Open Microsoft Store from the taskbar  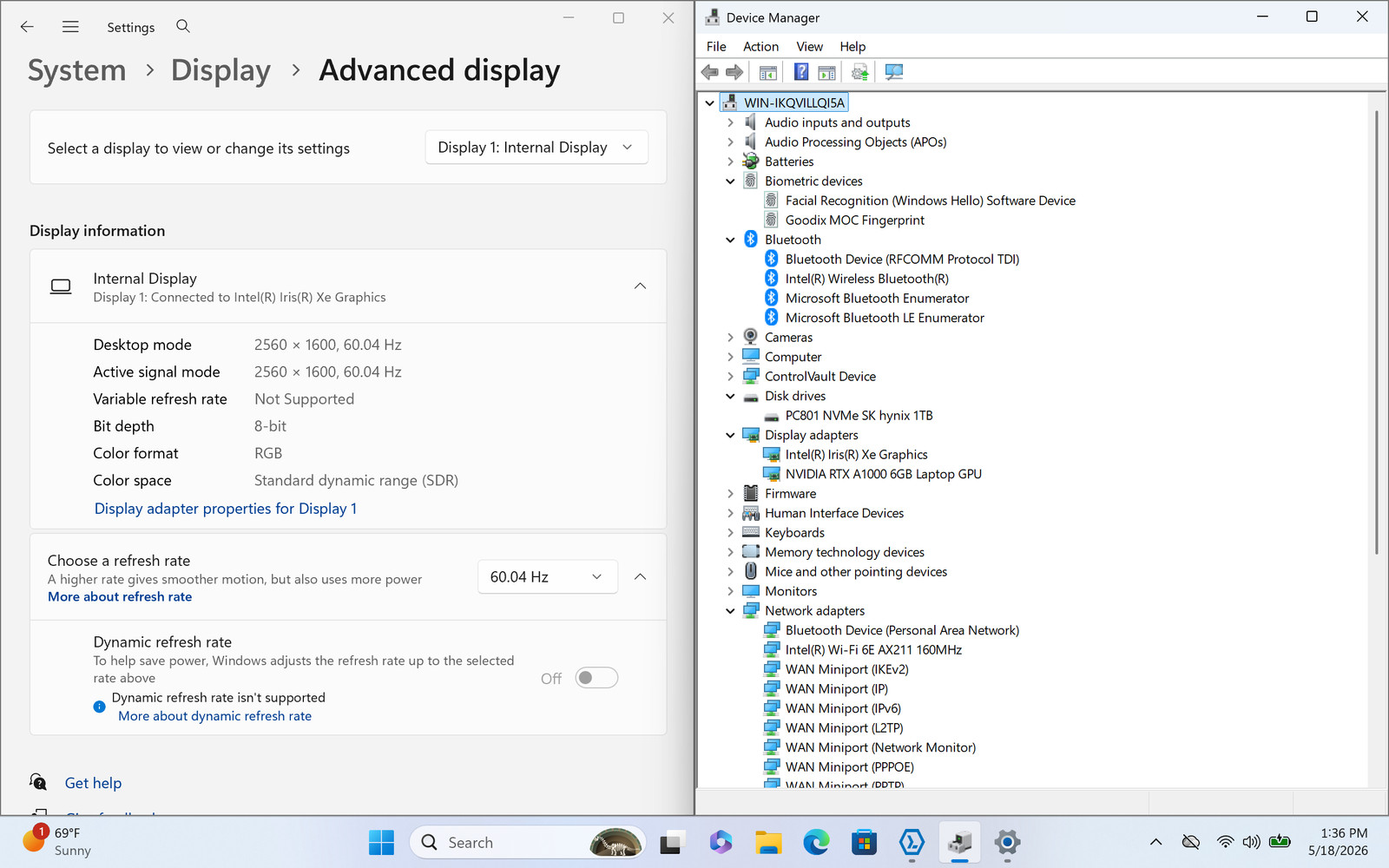click(x=864, y=842)
